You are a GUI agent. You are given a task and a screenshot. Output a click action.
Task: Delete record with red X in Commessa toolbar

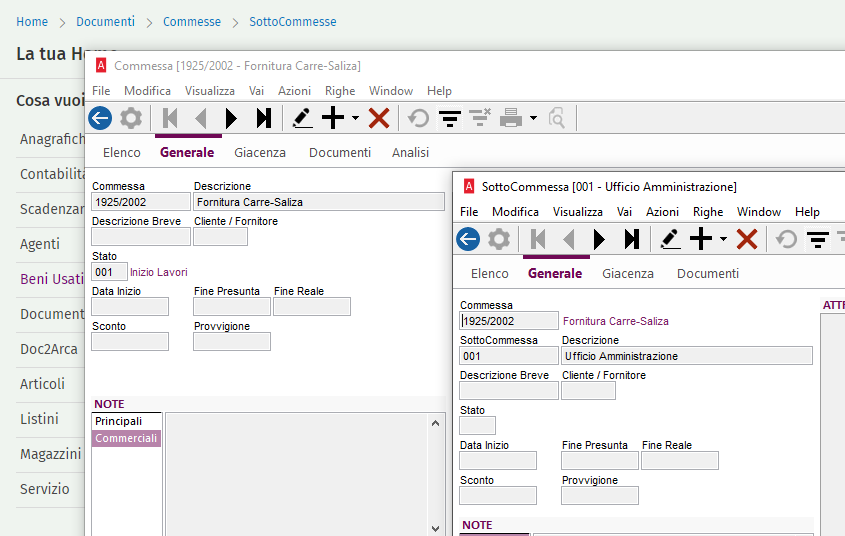(379, 118)
